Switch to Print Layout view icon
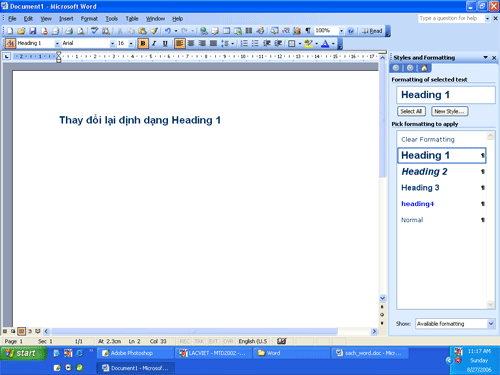 click(x=21, y=331)
